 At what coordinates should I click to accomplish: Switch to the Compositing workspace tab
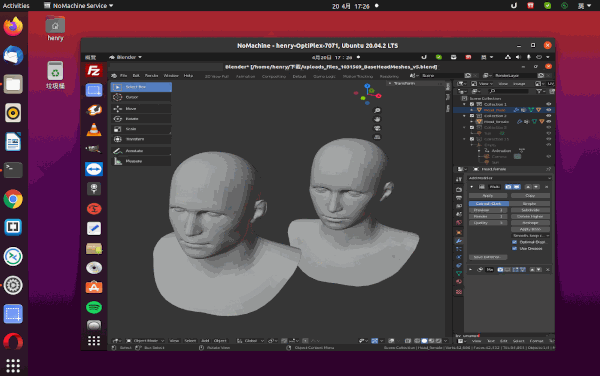(274, 77)
